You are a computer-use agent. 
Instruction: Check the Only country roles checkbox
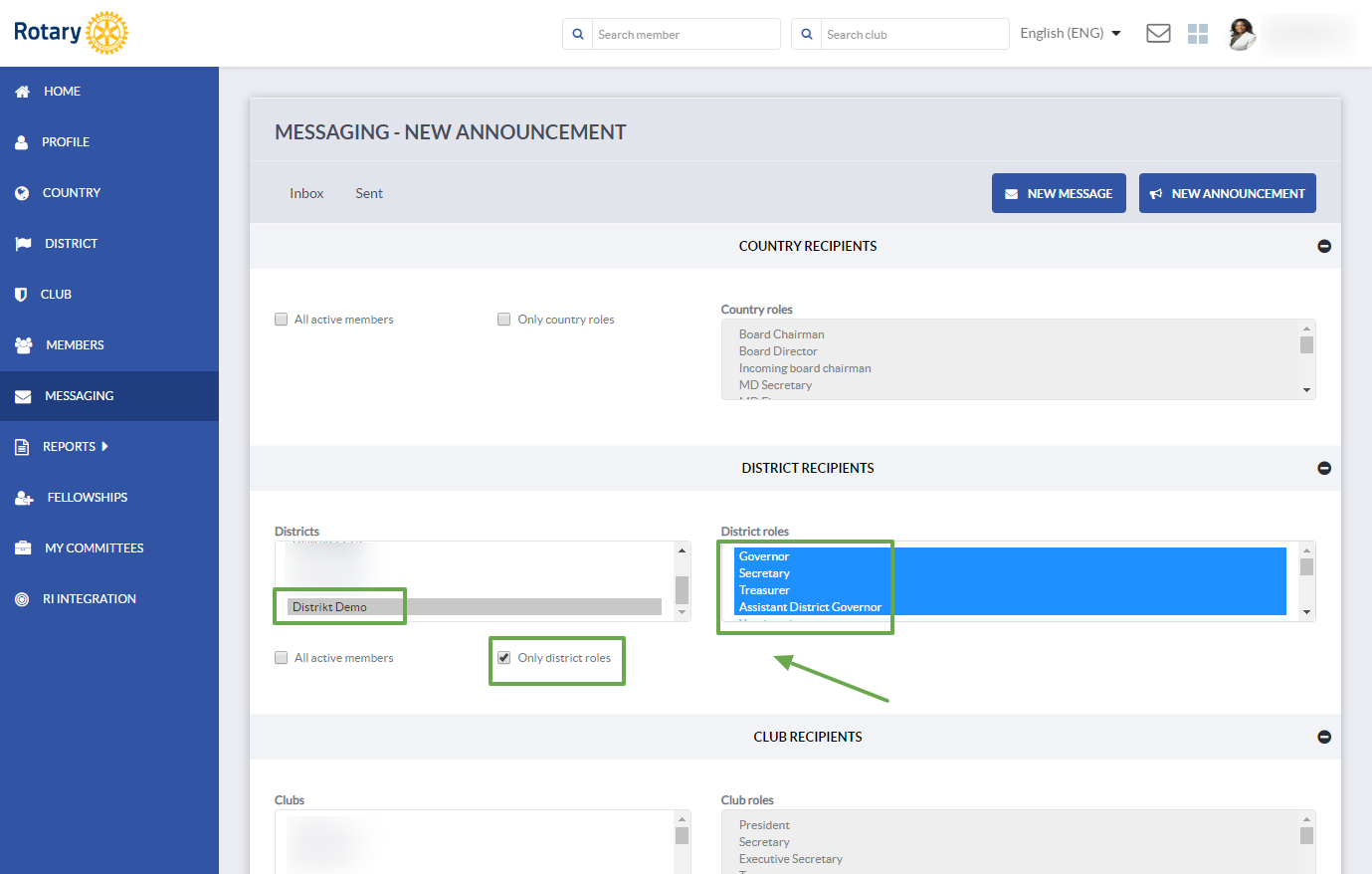click(504, 320)
